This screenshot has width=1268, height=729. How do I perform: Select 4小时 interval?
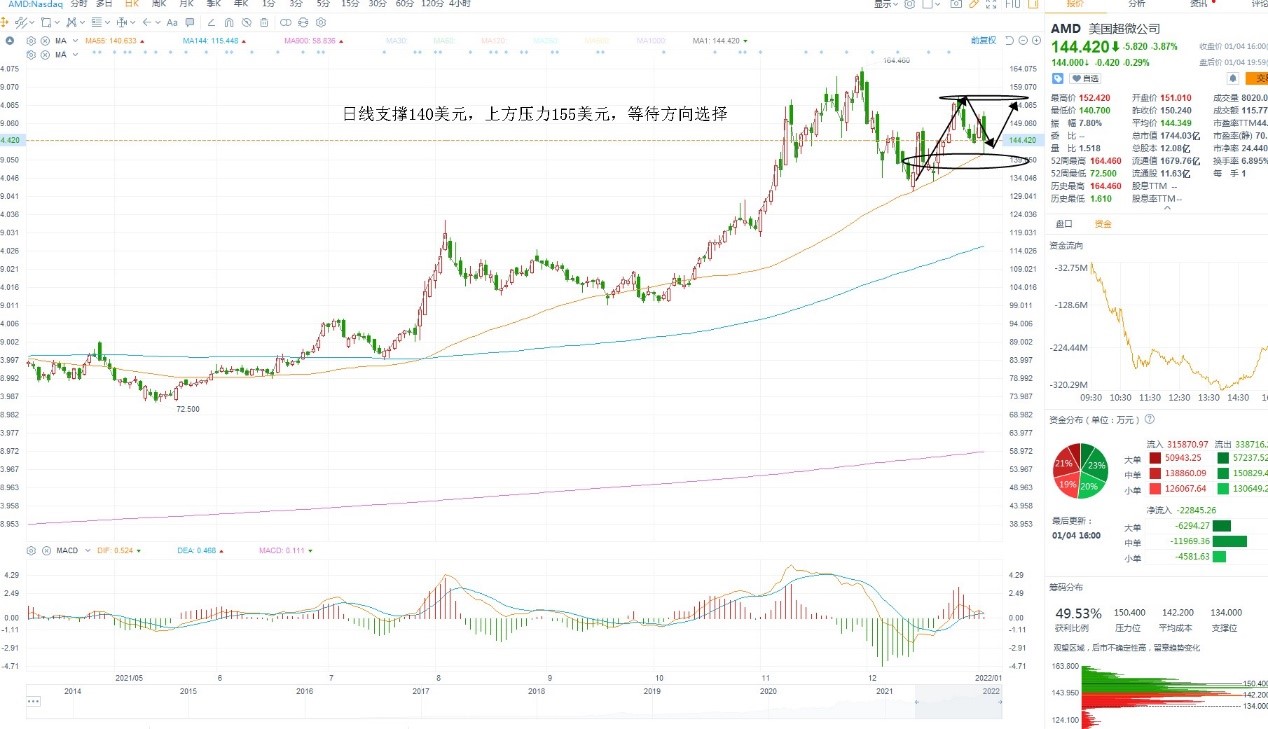point(461,4)
